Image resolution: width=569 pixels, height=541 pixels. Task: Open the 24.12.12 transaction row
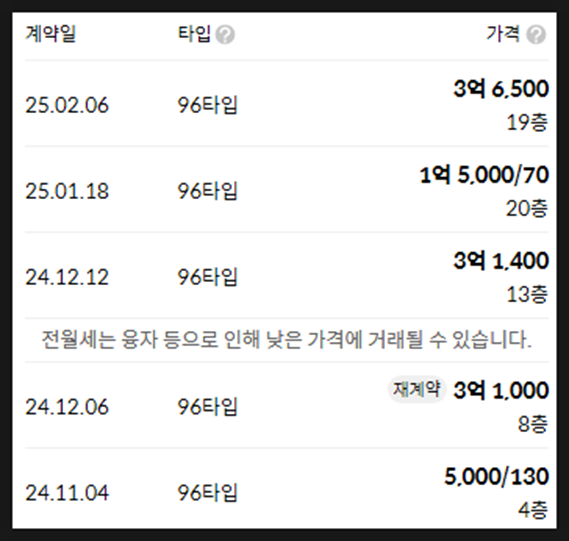tap(287, 275)
